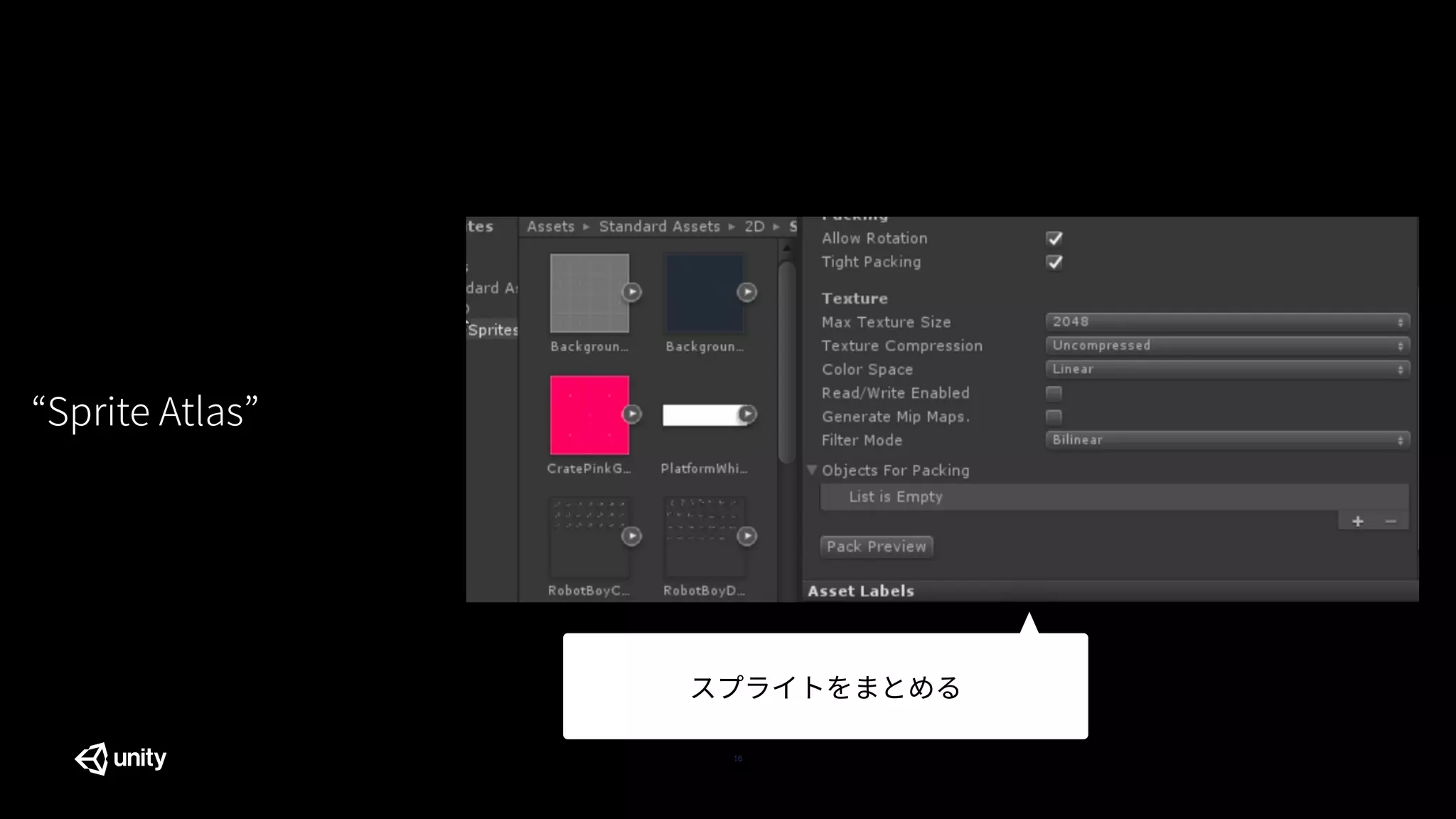
Task: Navigate to Standard Assets in the breadcrumb
Action: tap(659, 227)
